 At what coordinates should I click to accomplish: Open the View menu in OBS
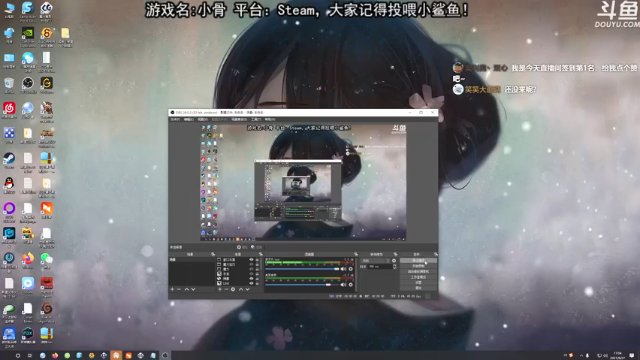[x=203, y=119]
